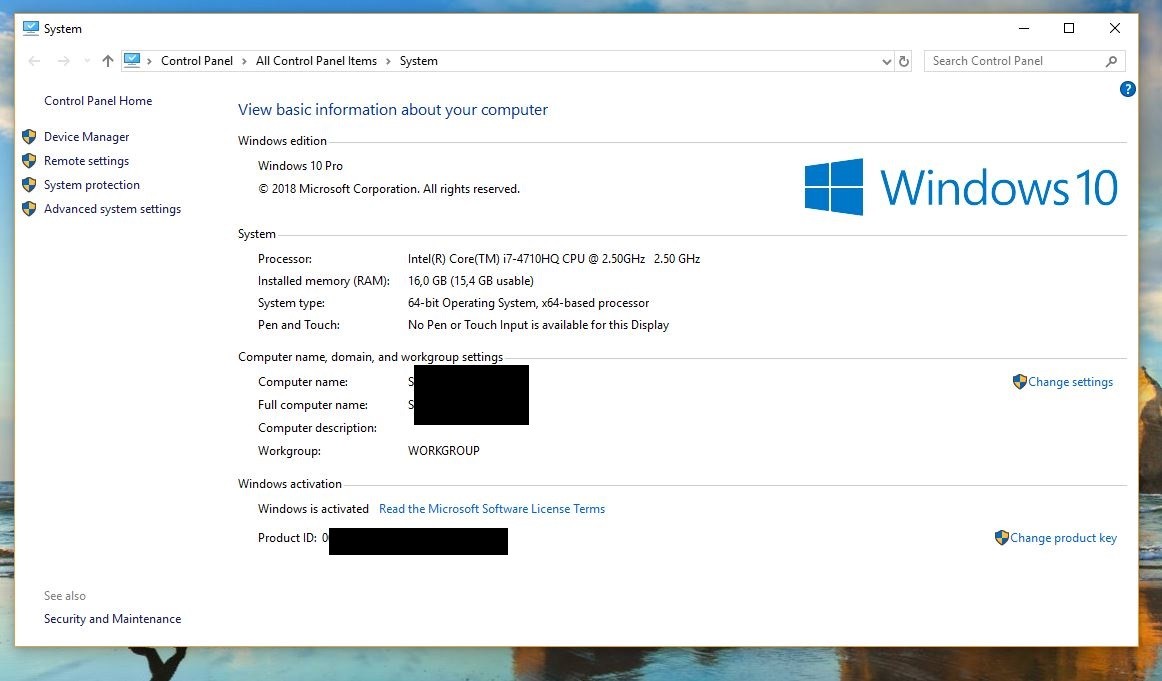
Task: Click the Back navigation arrow
Action: point(34,61)
